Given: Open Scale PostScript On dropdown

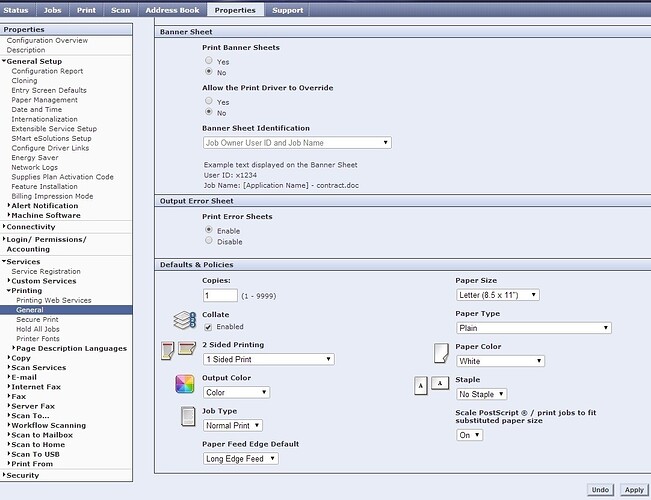Looking at the screenshot, I should (470, 435).
